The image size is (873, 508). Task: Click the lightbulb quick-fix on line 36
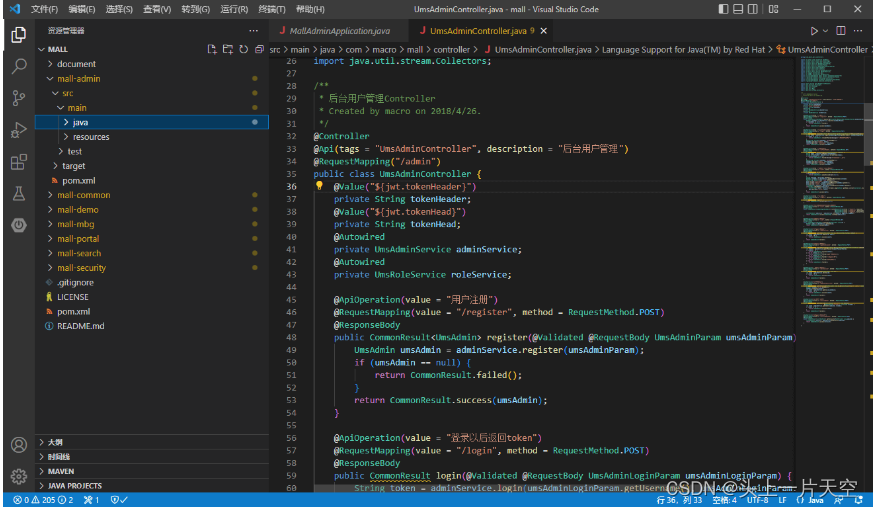coord(319,185)
